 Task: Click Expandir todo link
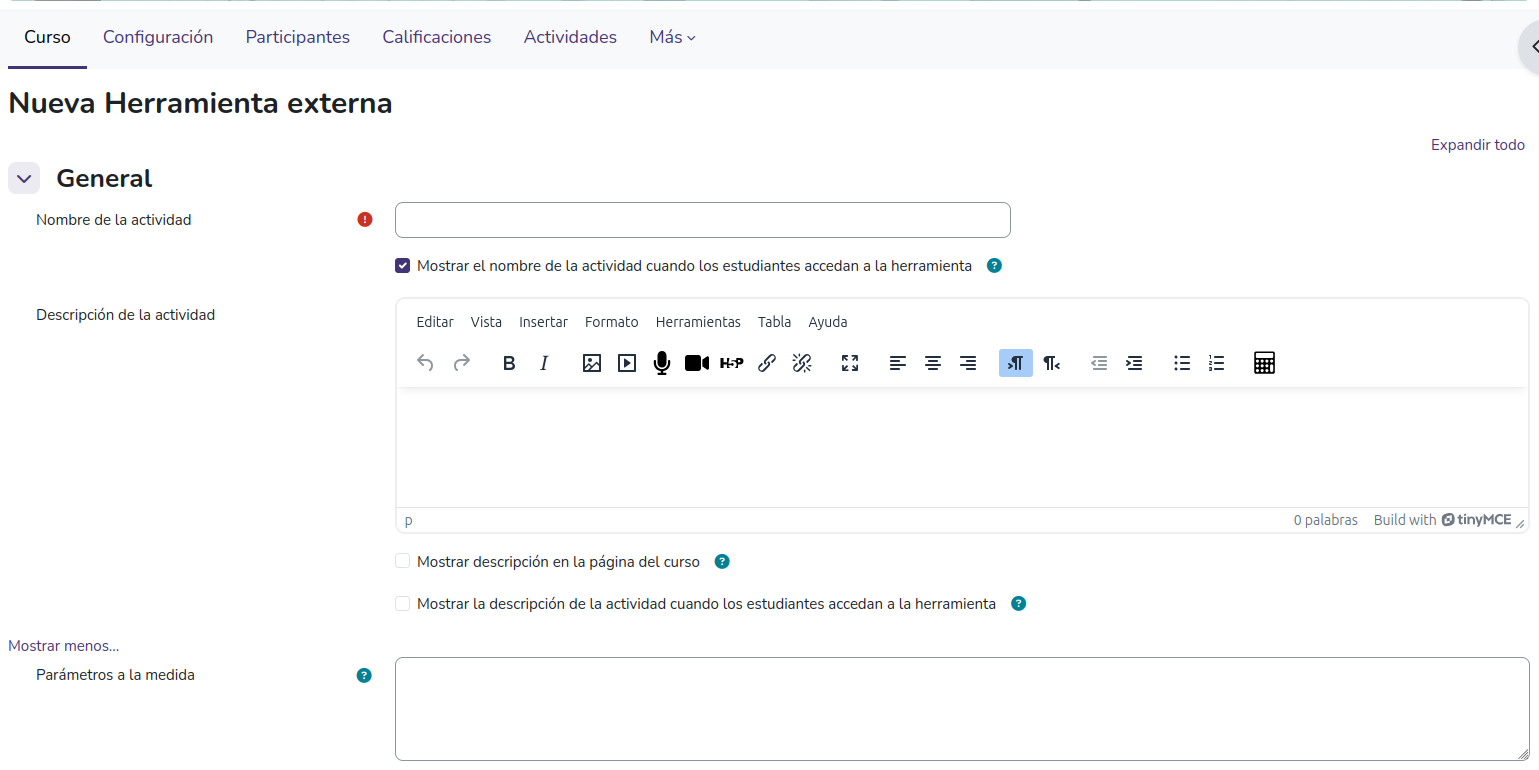click(x=1477, y=145)
